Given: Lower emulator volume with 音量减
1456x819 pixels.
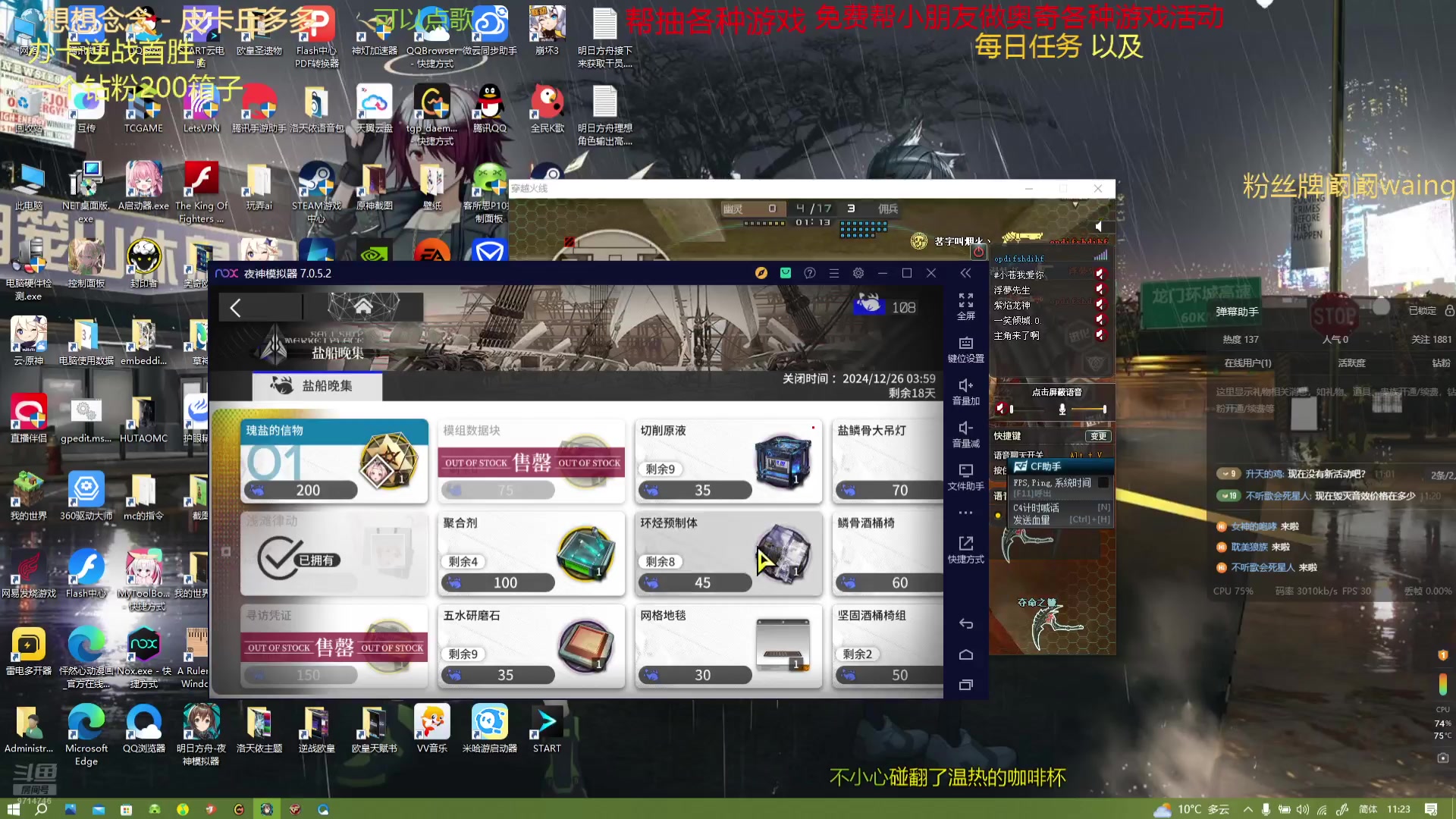Looking at the screenshot, I should tap(965, 435).
